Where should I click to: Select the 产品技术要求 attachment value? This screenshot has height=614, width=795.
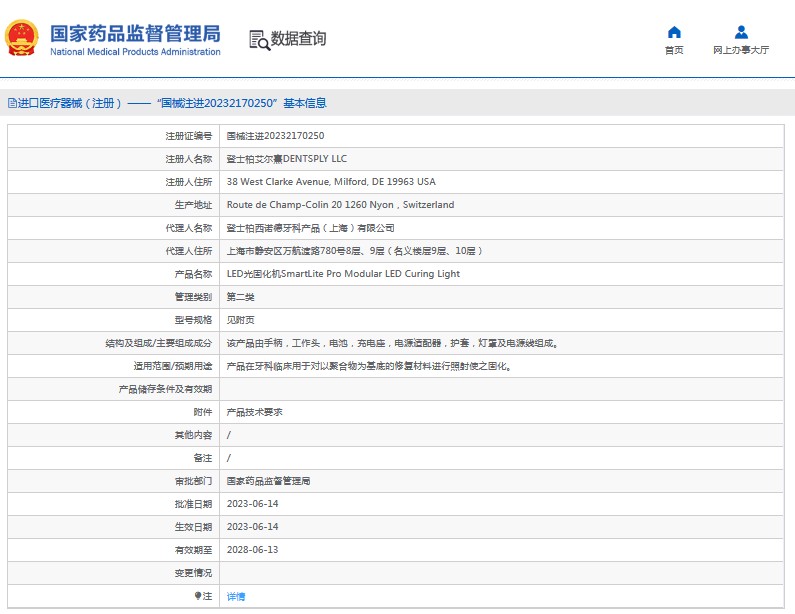254,412
